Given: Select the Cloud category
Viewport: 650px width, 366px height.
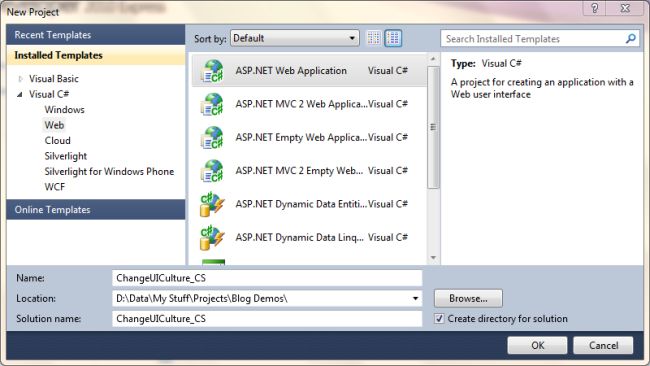Looking at the screenshot, I should (x=57, y=141).
